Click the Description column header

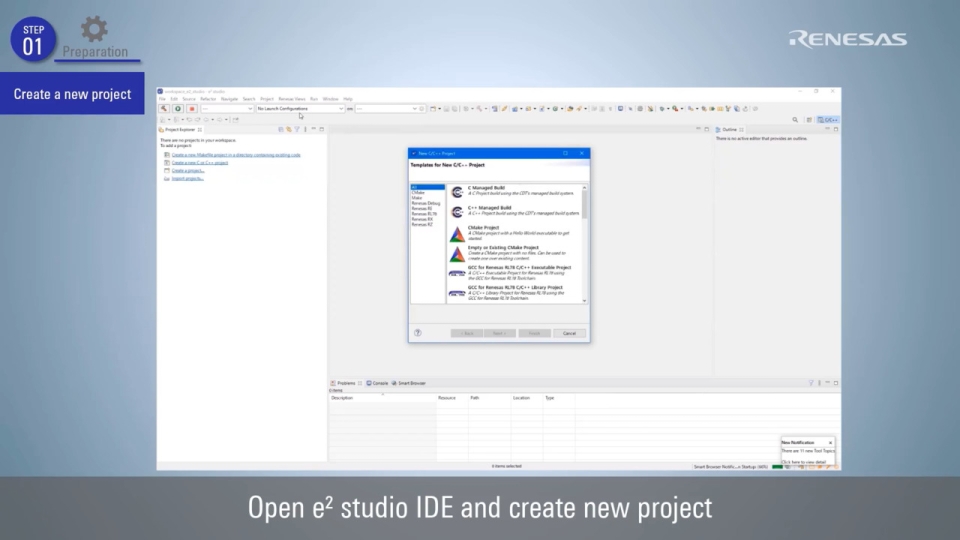pos(382,398)
